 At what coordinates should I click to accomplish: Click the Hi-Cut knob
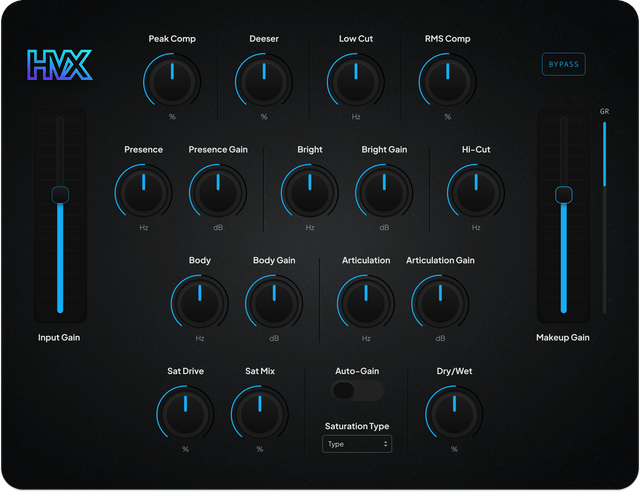coord(476,192)
